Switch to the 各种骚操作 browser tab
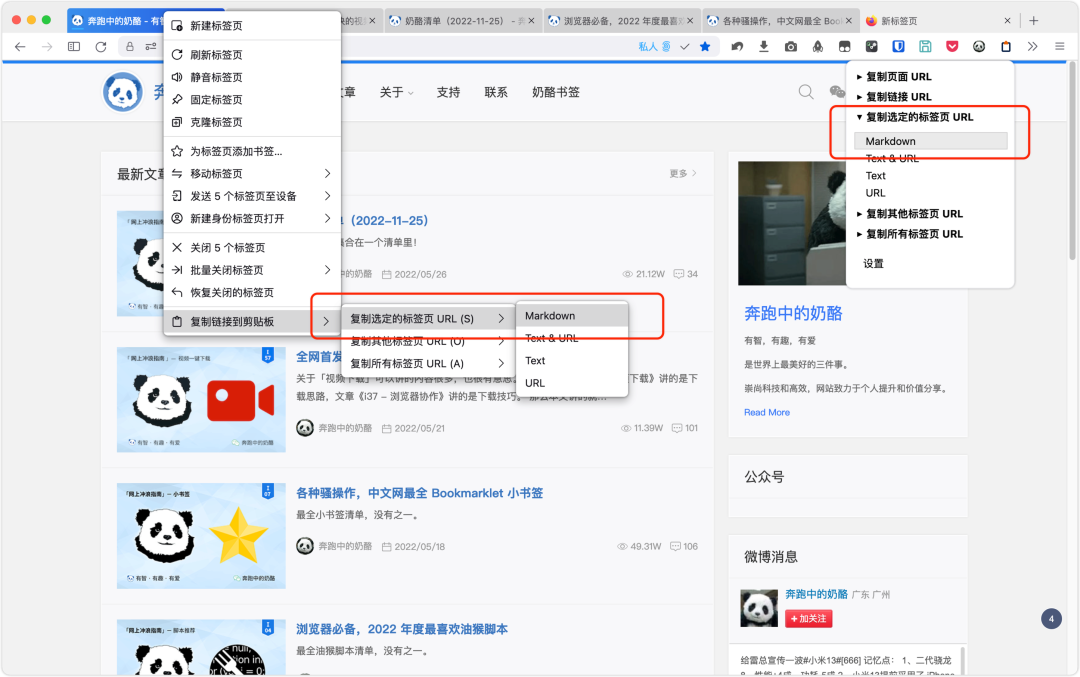 point(780,21)
